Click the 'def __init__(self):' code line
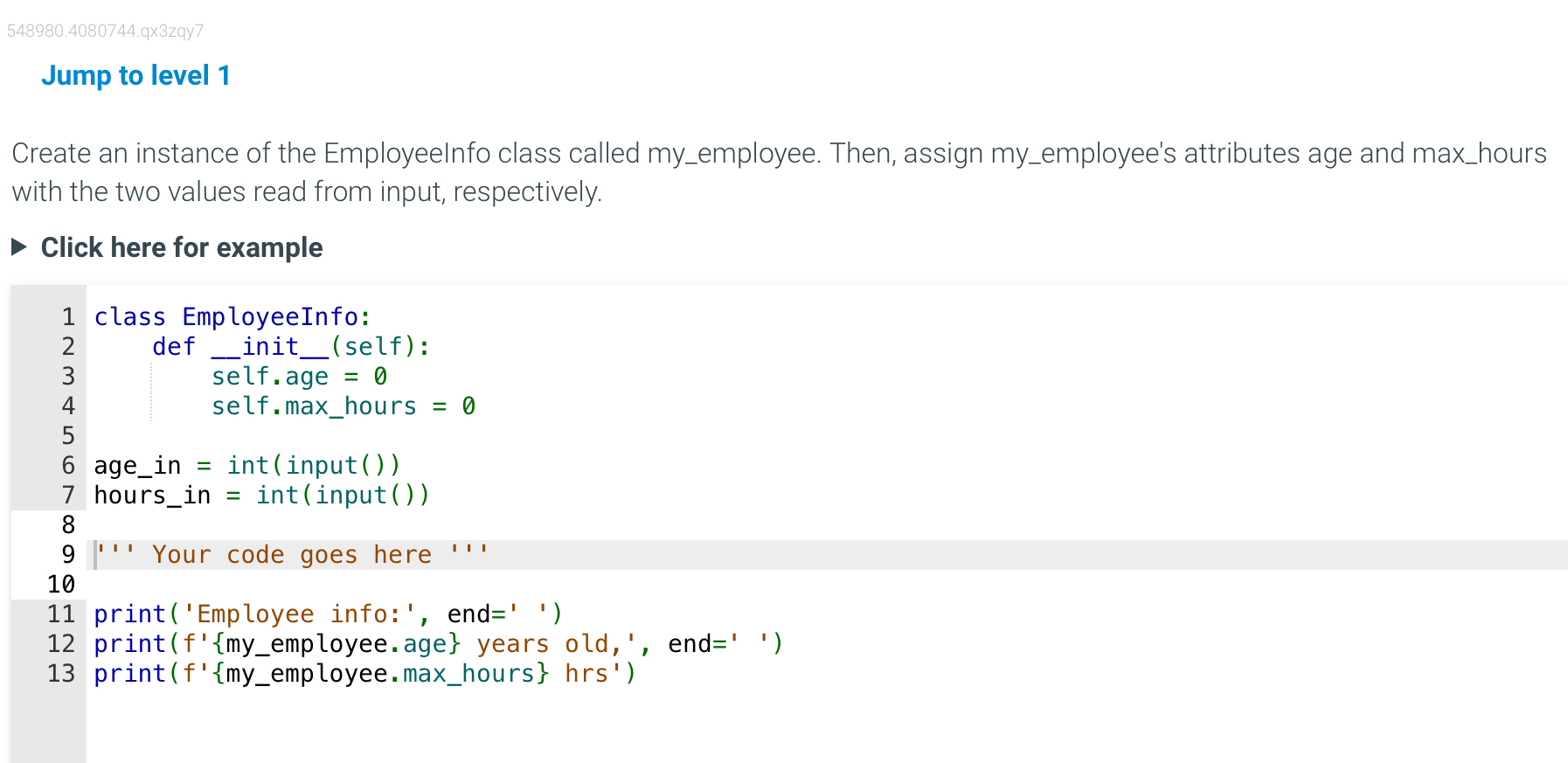Screen dimensions: 1568x763 point(291,347)
